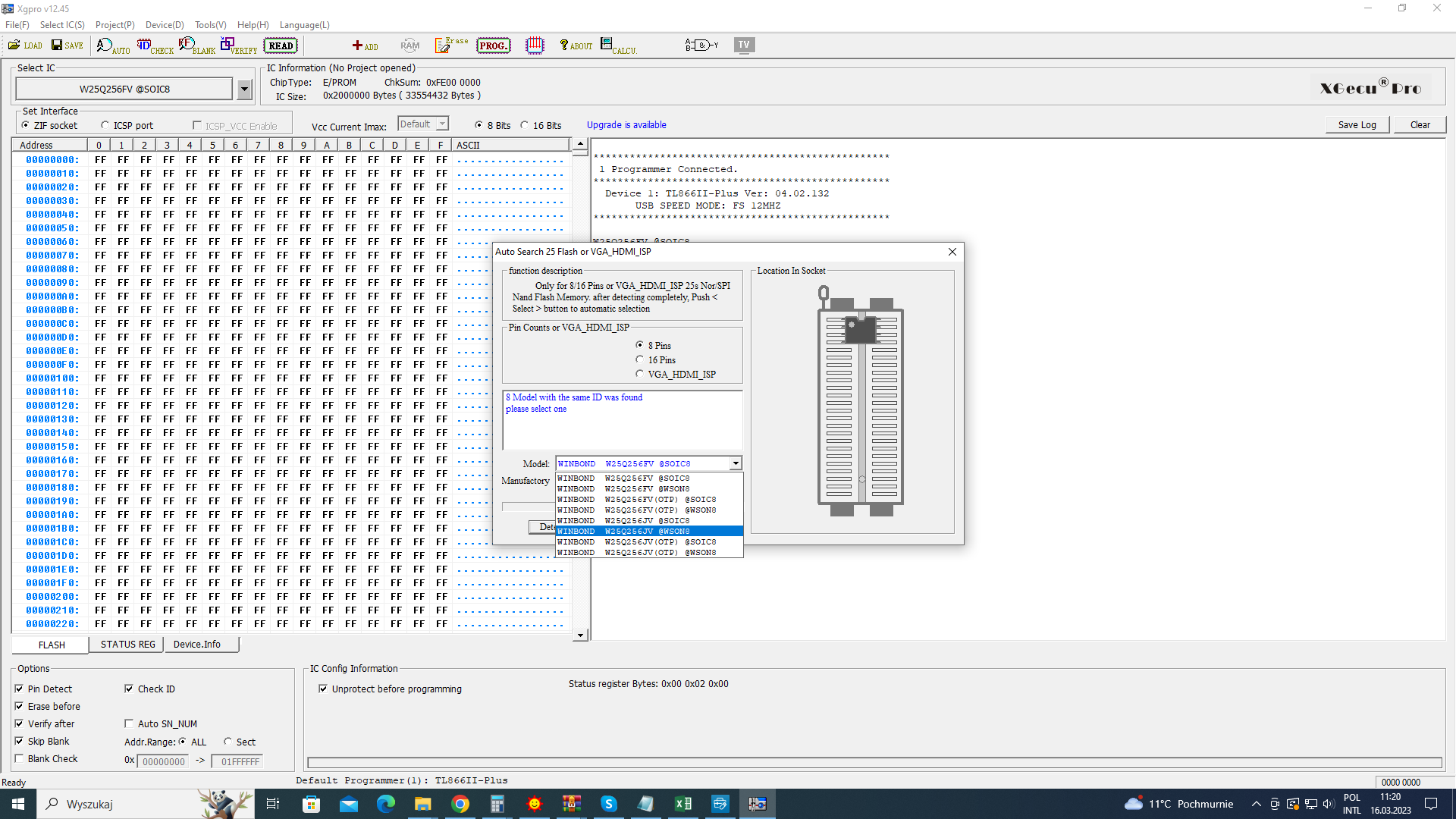
Task: Collapse the Model dropdown arrow
Action: pyautogui.click(x=735, y=463)
